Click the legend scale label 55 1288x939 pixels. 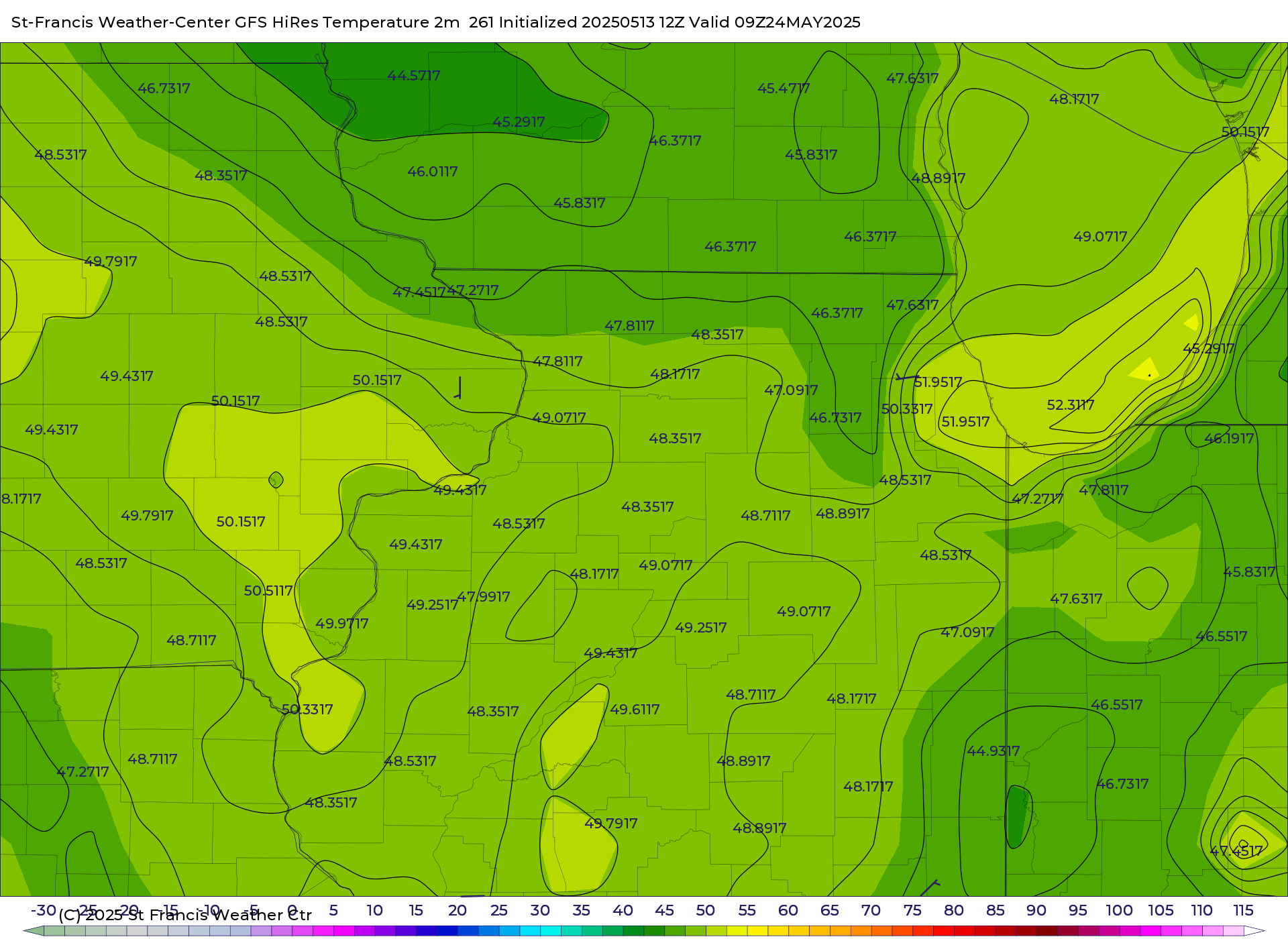pos(747,910)
